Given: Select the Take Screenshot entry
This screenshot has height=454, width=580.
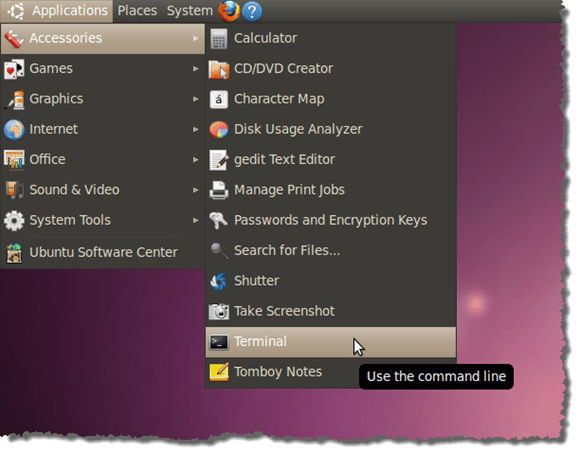Looking at the screenshot, I should pyautogui.click(x=331, y=312).
